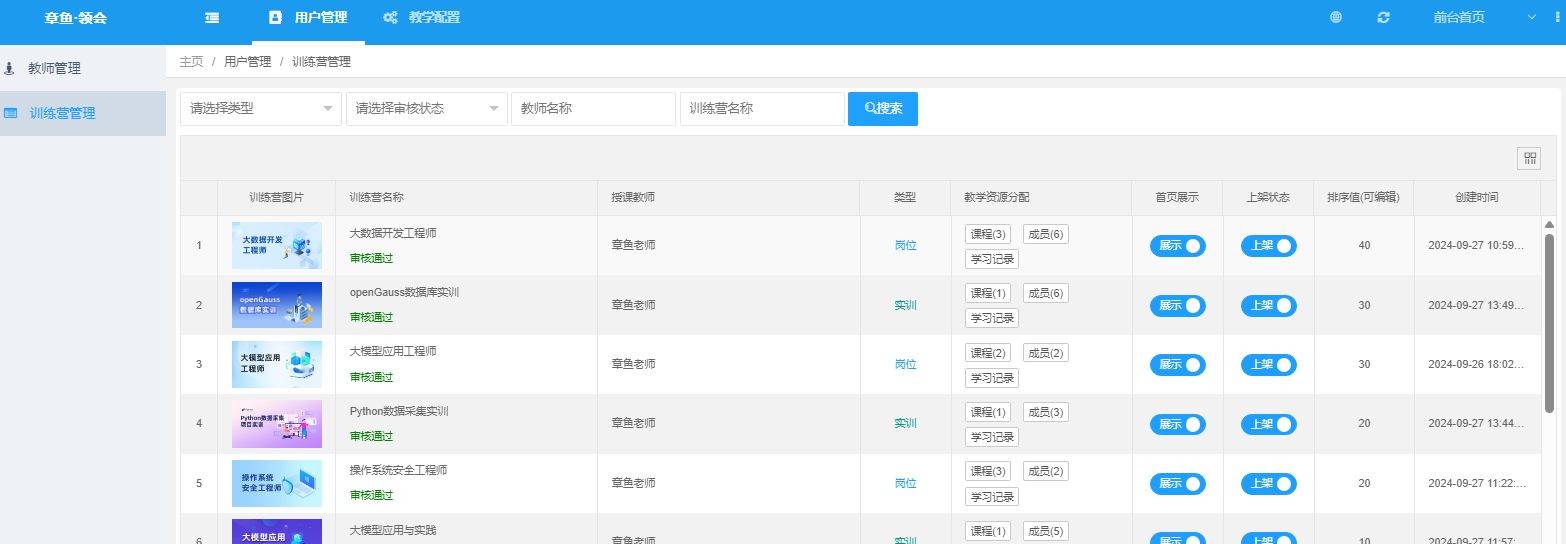Click 成员(3) for Python数据采集实训
The image size is (1566, 544).
[1046, 412]
